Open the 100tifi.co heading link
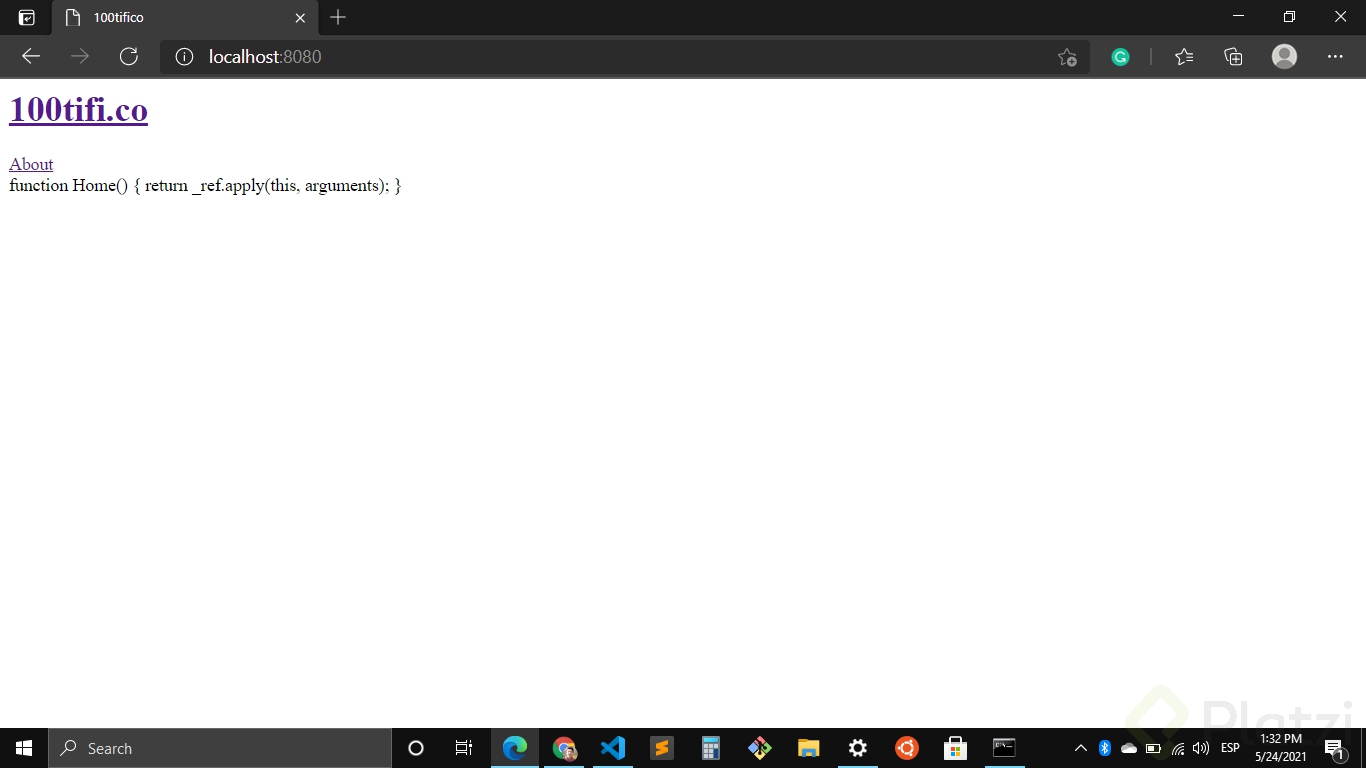 pos(78,110)
